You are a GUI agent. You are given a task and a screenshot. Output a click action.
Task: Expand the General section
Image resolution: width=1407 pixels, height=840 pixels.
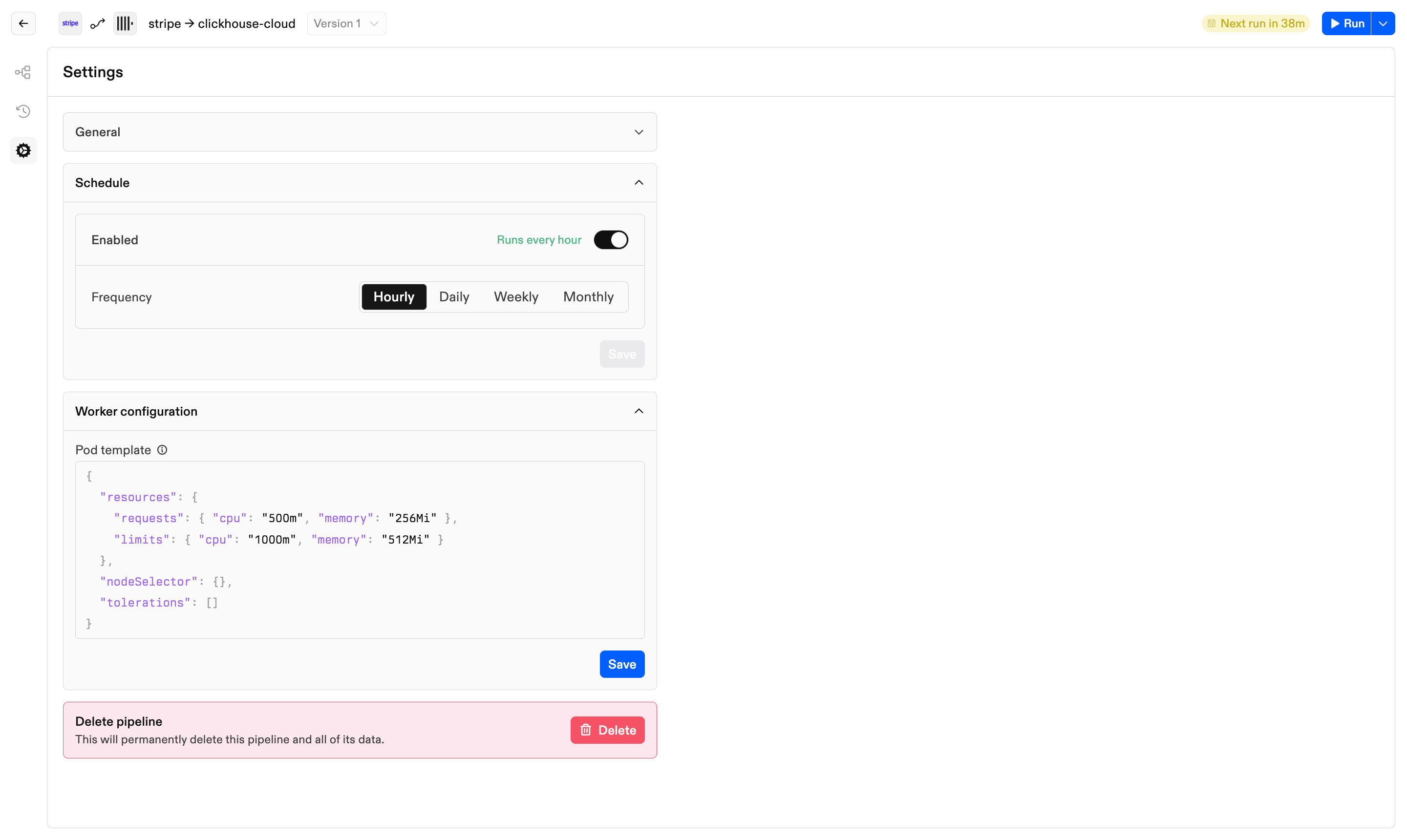[360, 132]
